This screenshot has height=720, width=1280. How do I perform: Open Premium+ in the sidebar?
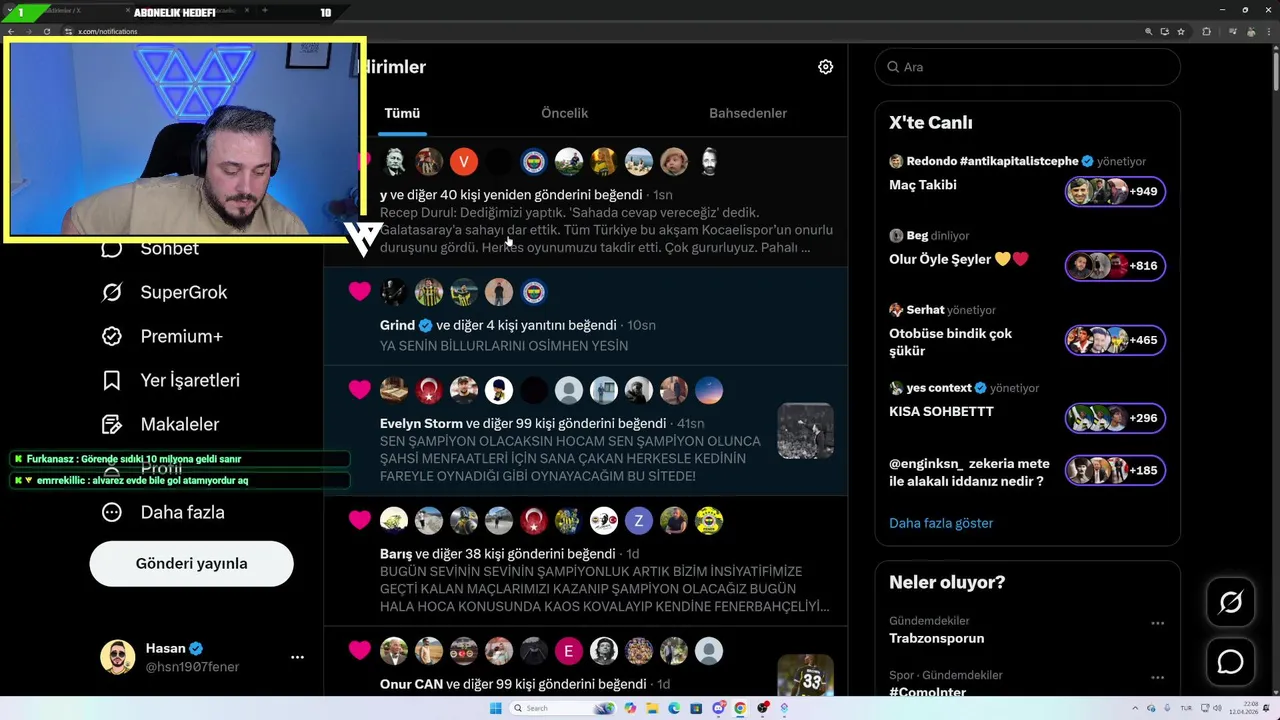click(161, 336)
